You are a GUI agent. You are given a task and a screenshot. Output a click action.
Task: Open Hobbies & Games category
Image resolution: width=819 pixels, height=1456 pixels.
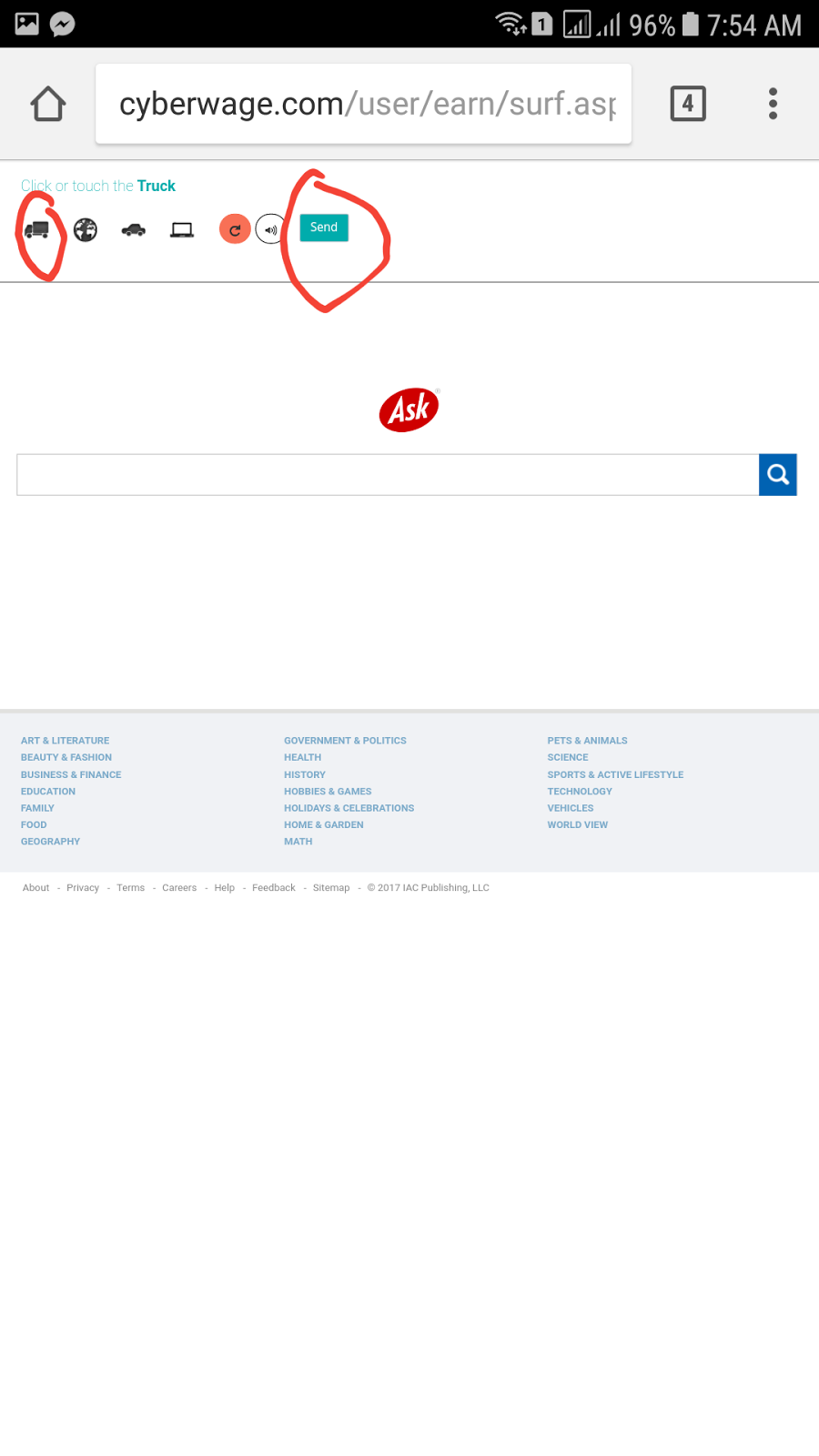click(328, 792)
